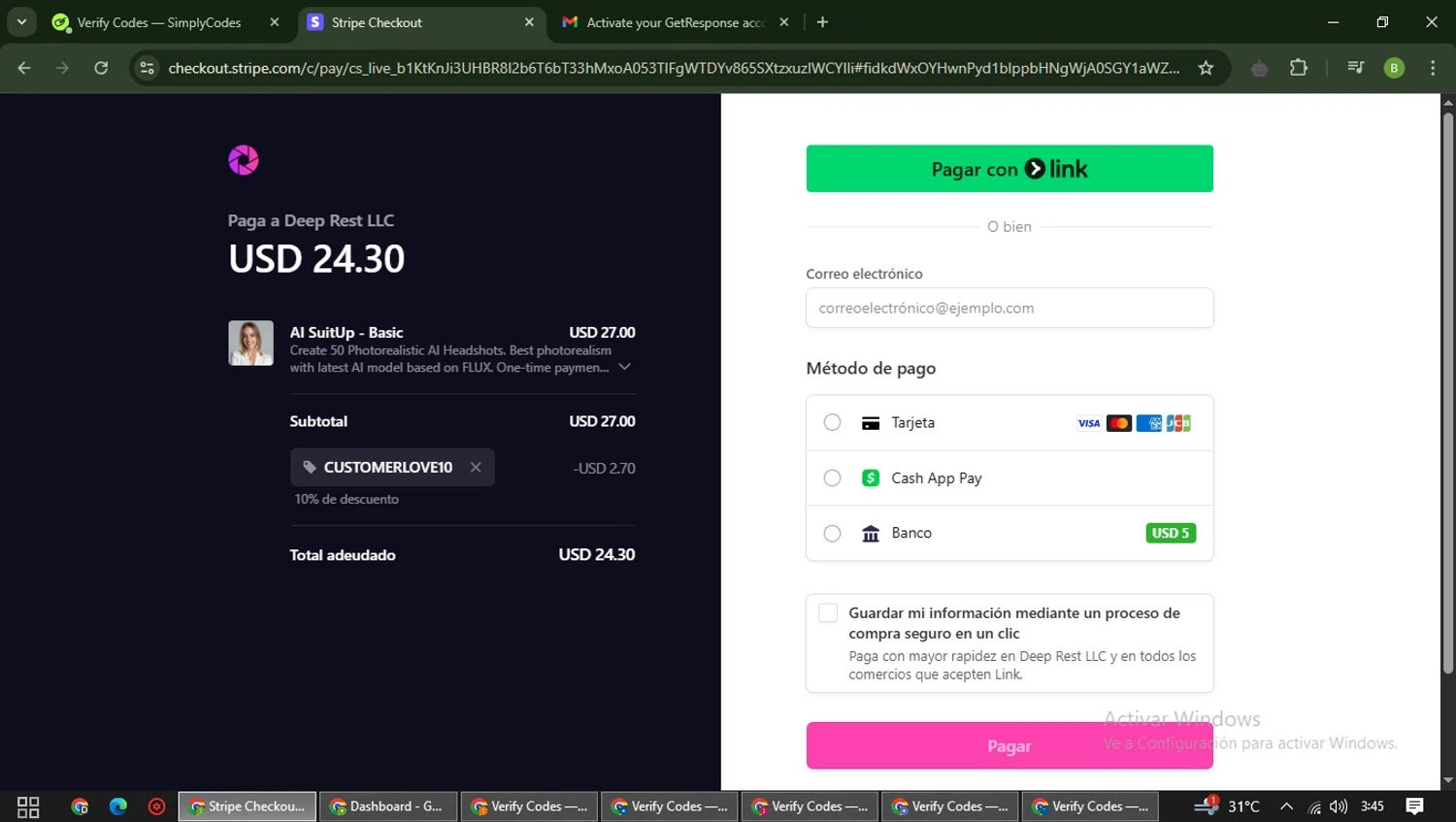
Task: Click the Banco bank building icon
Action: 871,533
